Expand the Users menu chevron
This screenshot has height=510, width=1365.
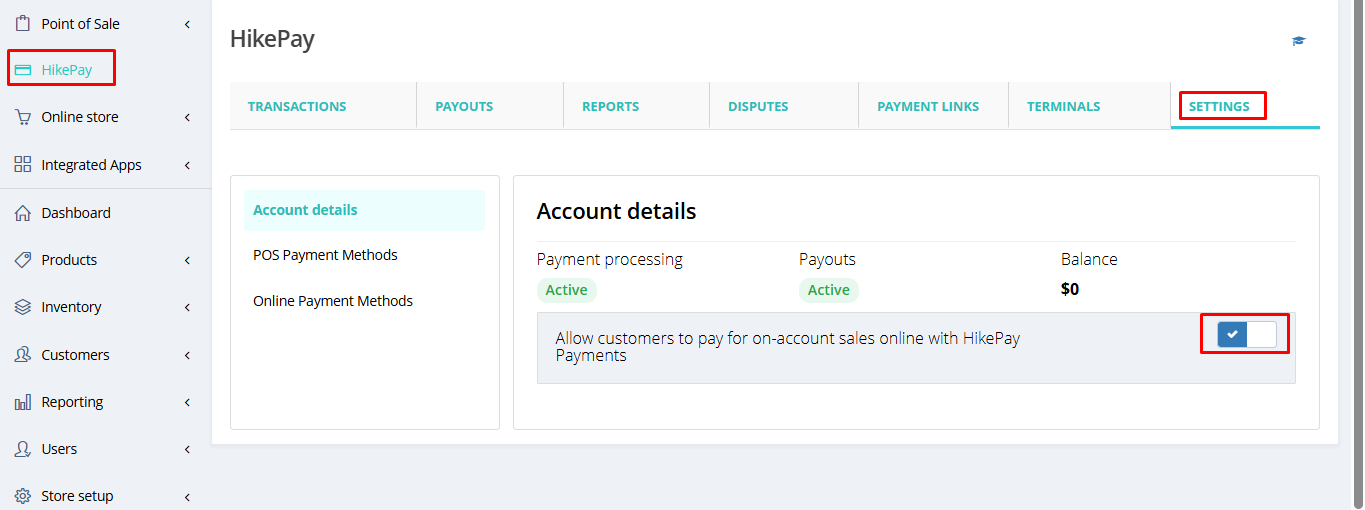tap(187, 449)
